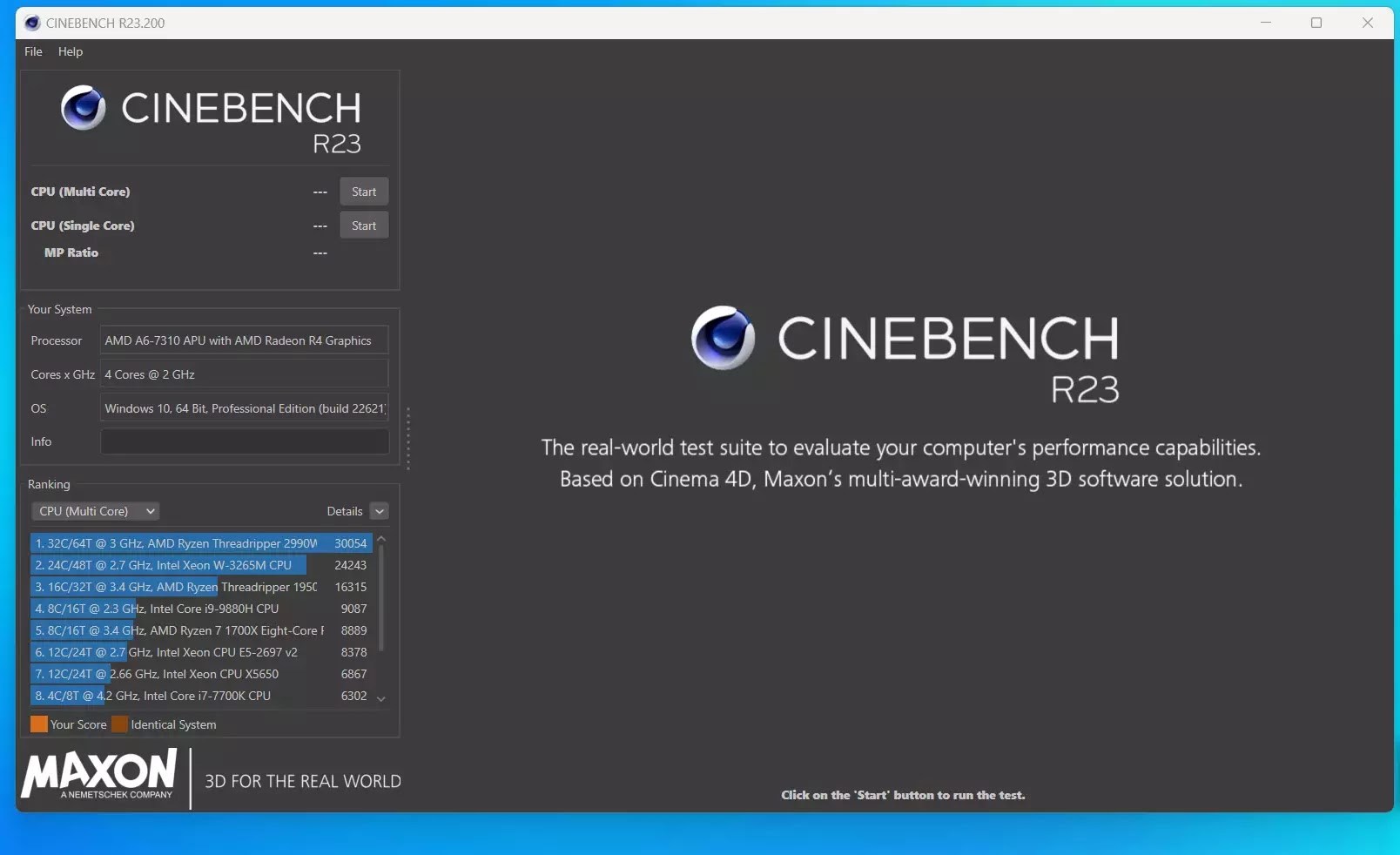Click the panel splitter dotted handle

click(407, 438)
